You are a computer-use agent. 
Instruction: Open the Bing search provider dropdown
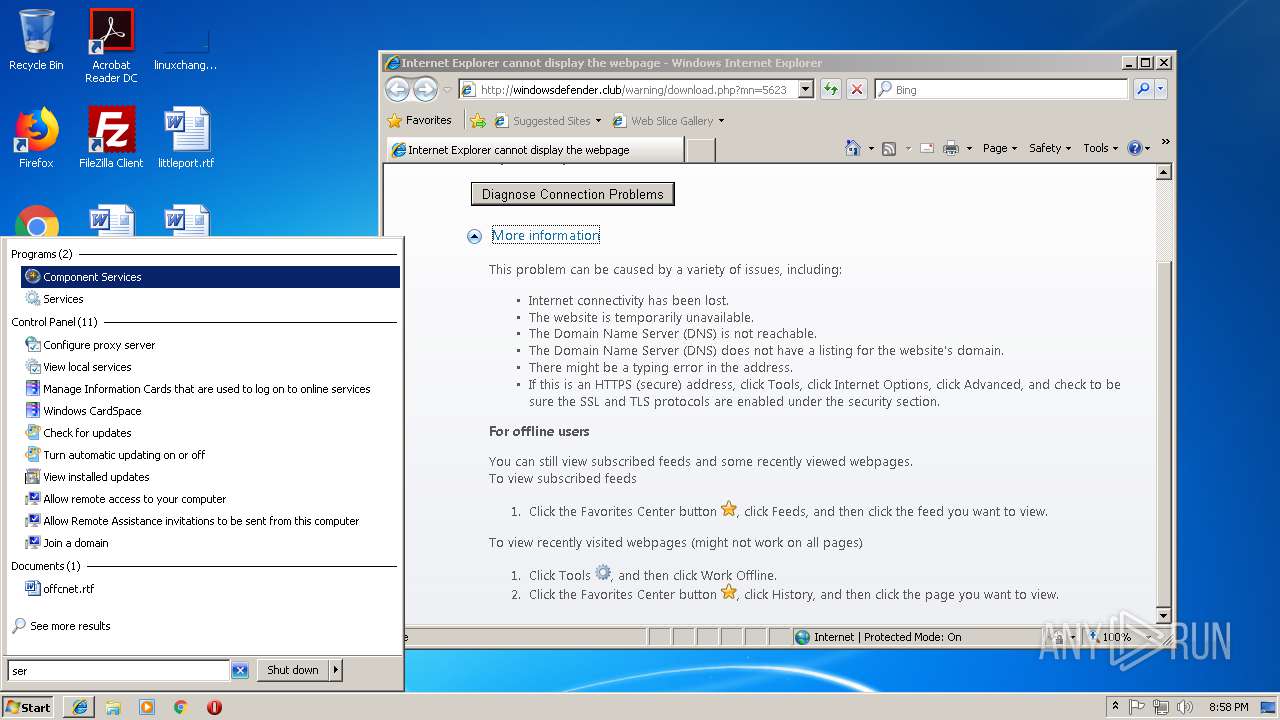pyautogui.click(x=1161, y=89)
